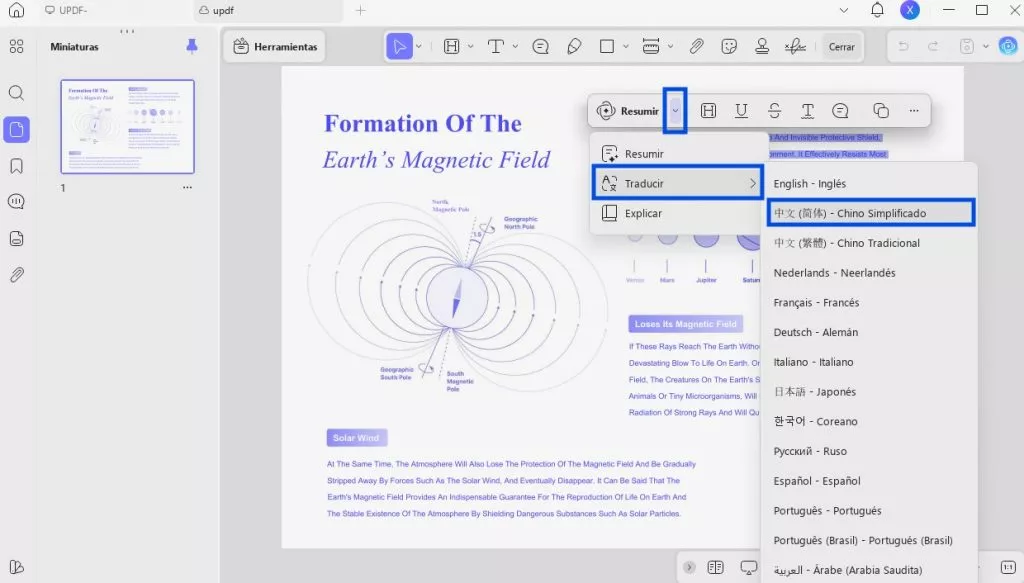Add a new tab with plus button
The height and width of the screenshot is (583, 1024).
[x=360, y=10]
